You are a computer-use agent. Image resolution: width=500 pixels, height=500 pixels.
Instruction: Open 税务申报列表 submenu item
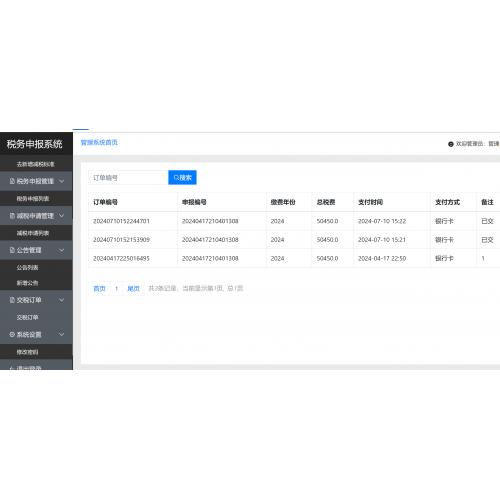click(33, 199)
